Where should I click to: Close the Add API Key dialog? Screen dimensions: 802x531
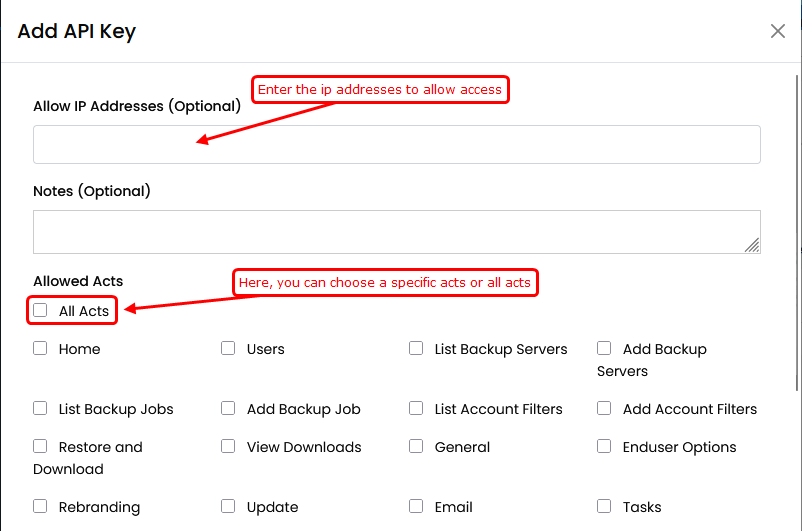778,31
